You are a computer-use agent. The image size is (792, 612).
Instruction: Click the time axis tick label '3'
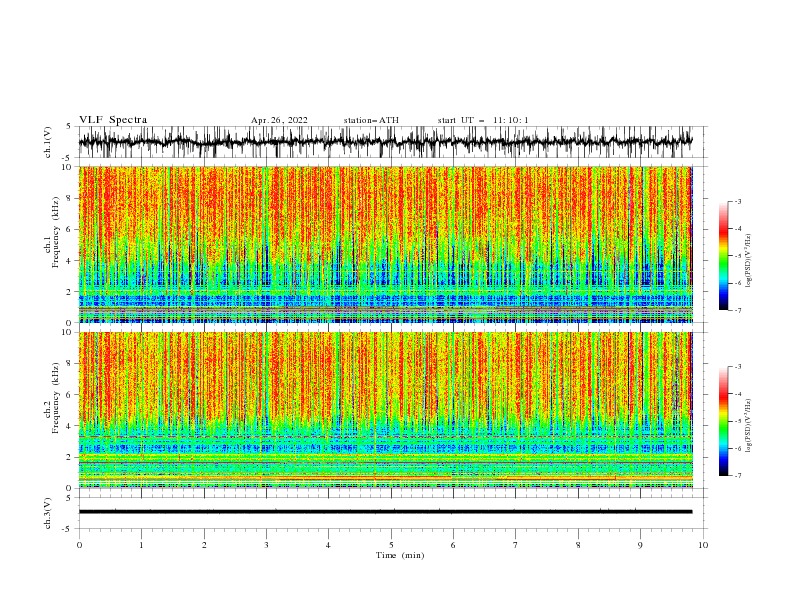coord(266,545)
